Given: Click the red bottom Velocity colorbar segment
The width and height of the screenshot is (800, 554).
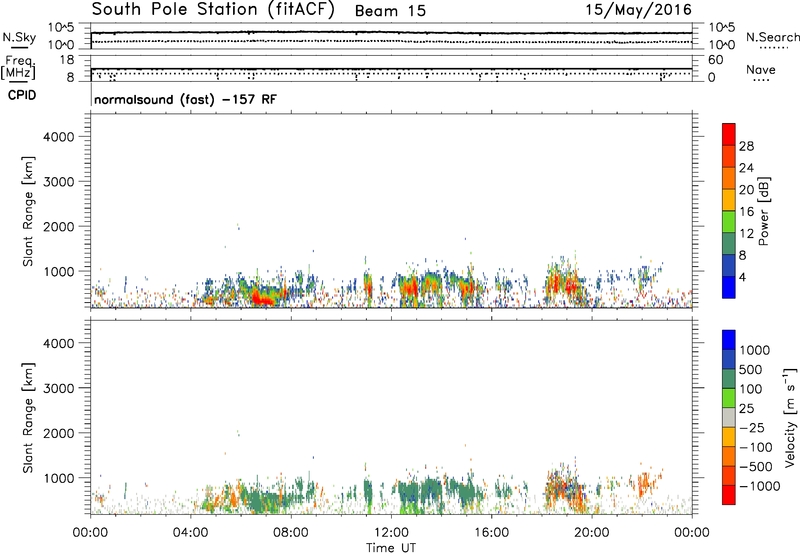Looking at the screenshot, I should (x=729, y=495).
